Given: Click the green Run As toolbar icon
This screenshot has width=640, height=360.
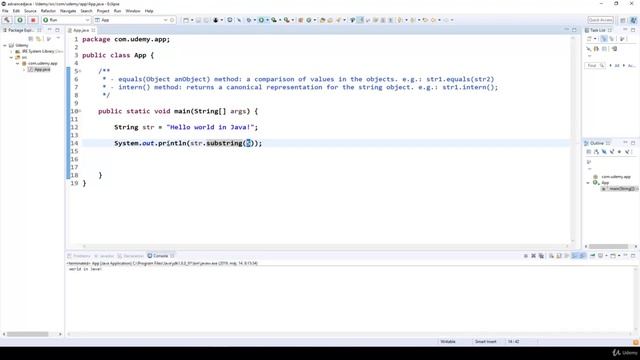Looking at the screenshot, I should tap(261, 20).
